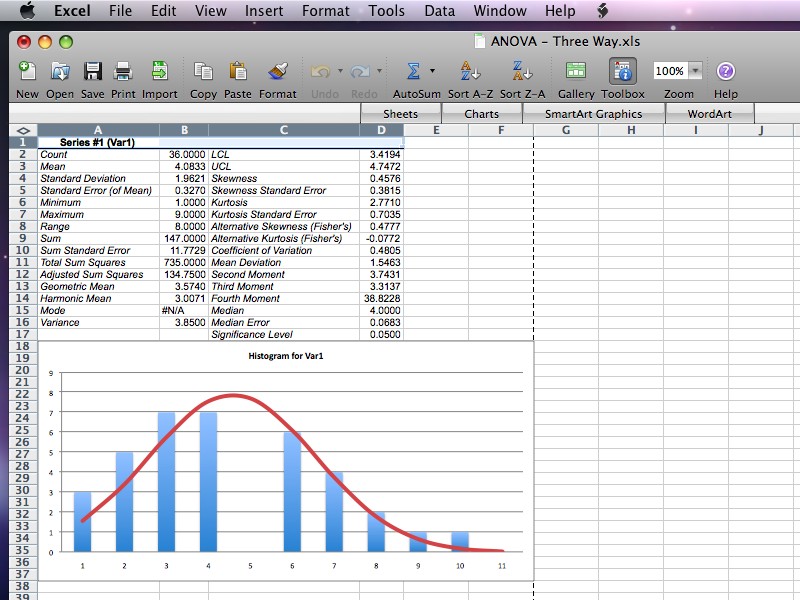This screenshot has height=600, width=800.
Task: Expand the AutoSum dropdown arrow
Action: click(x=432, y=72)
